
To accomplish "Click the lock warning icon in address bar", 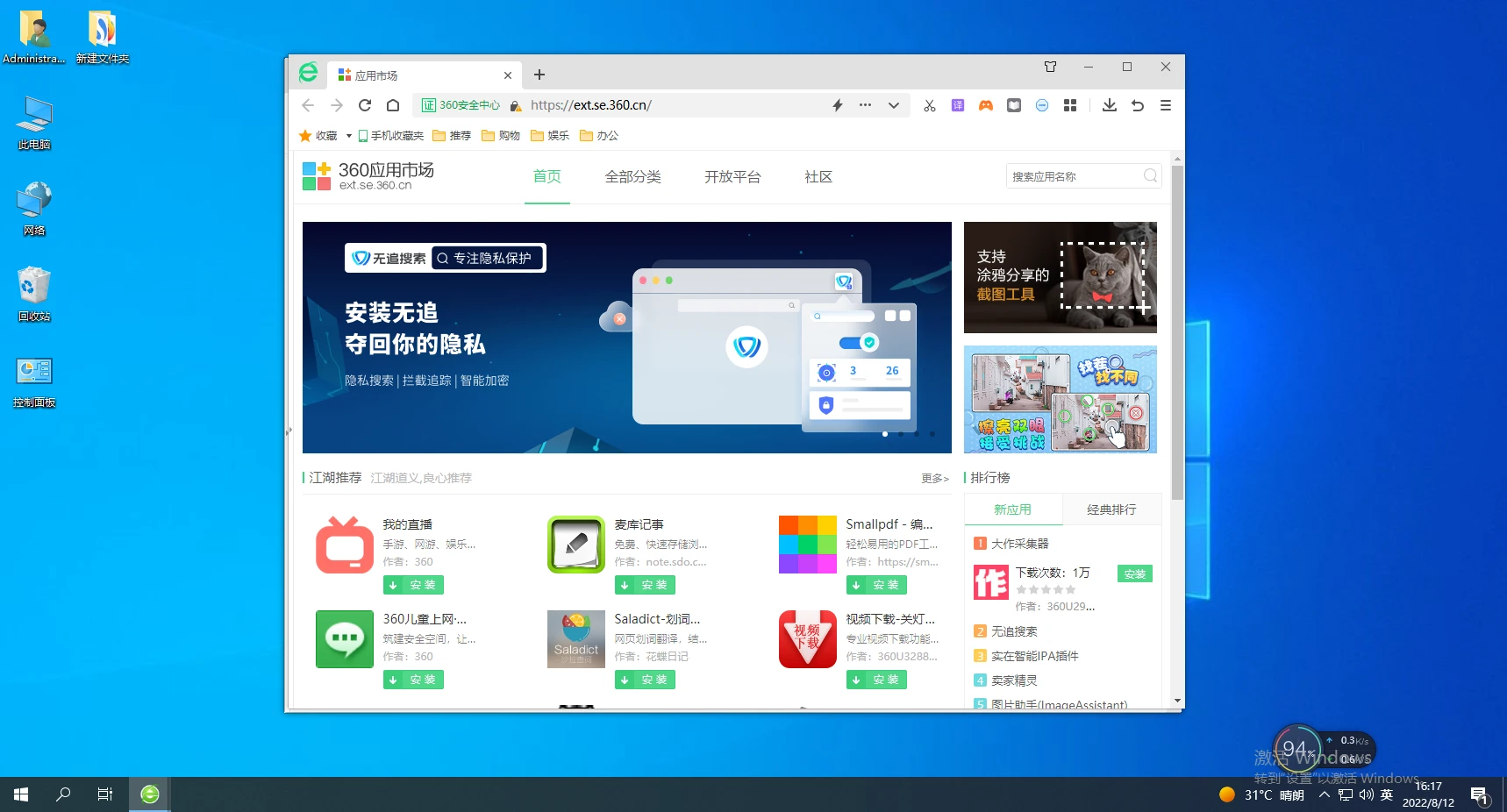I will click(x=516, y=105).
